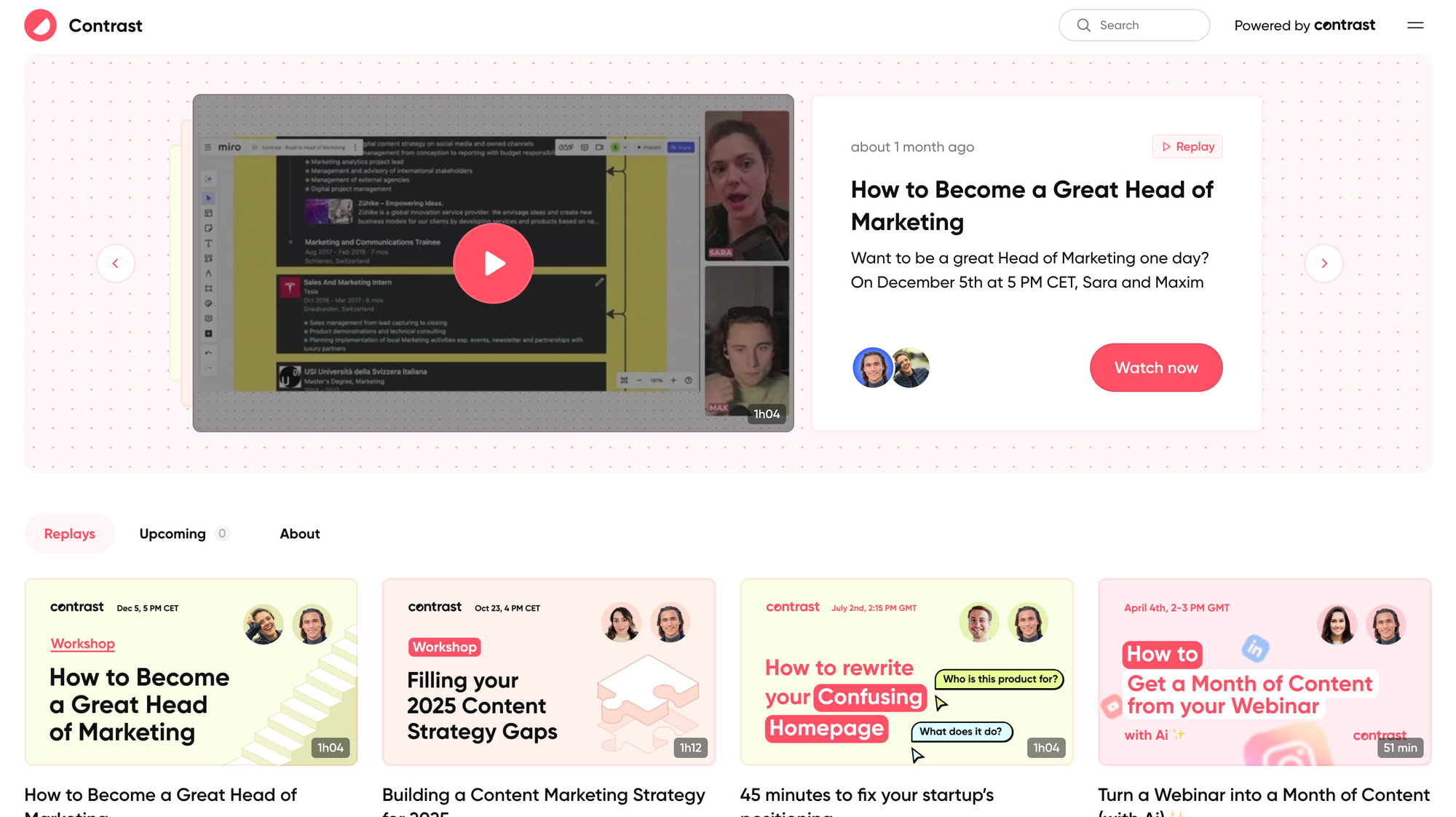This screenshot has height=817, width=1456.
Task: Click the Replay badge on the featured card
Action: click(1187, 146)
